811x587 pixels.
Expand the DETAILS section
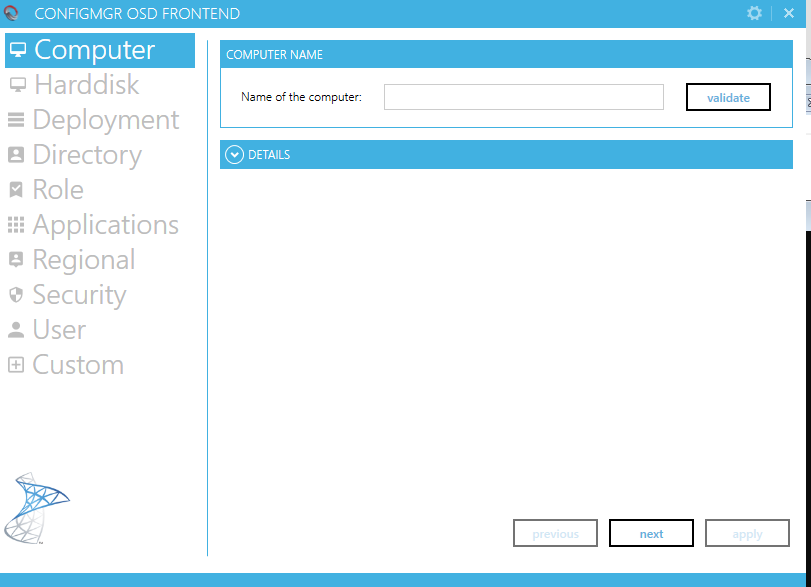pyautogui.click(x=270, y=154)
